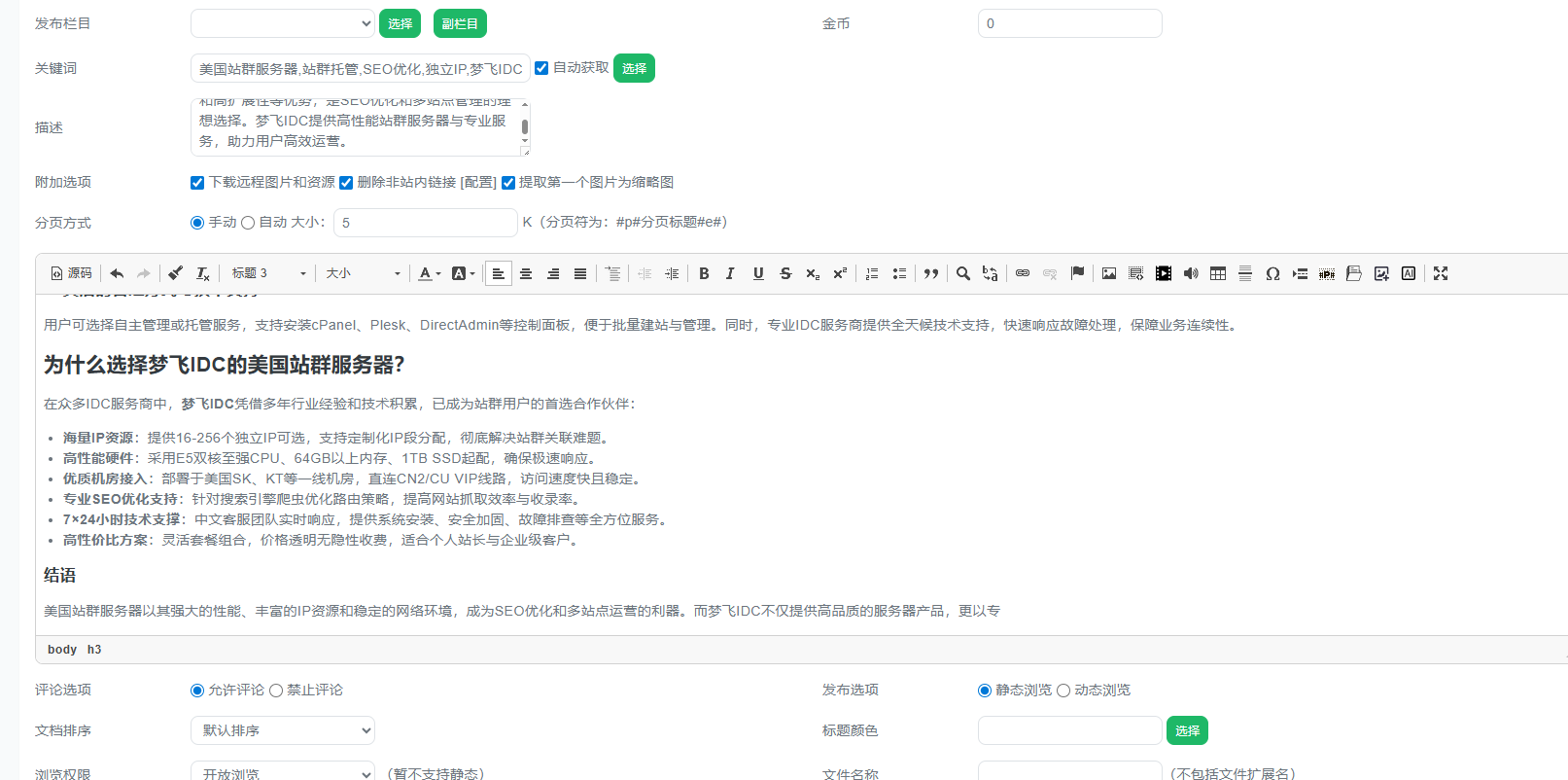Toggle the Source (源码) view button
This screenshot has height=780, width=1568.
(x=72, y=273)
